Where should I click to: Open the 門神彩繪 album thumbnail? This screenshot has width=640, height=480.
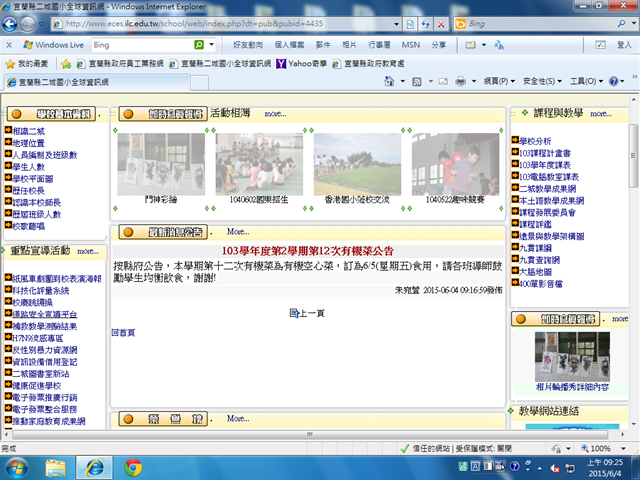[x=161, y=164]
